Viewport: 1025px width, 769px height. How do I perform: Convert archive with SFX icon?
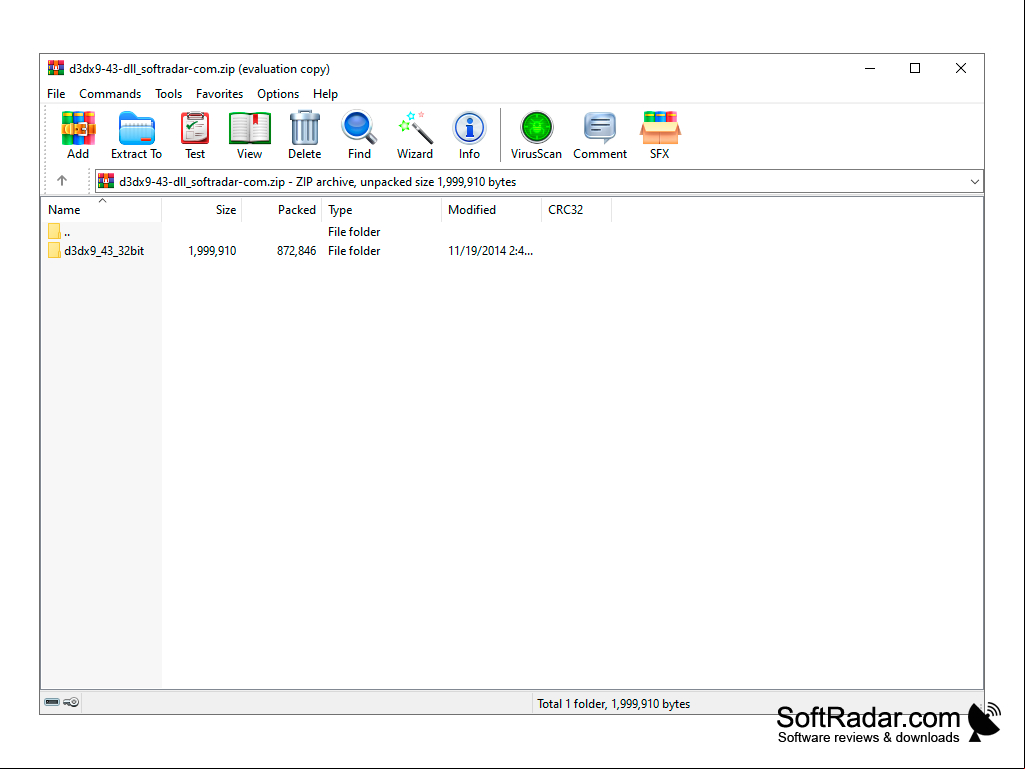coord(660,135)
